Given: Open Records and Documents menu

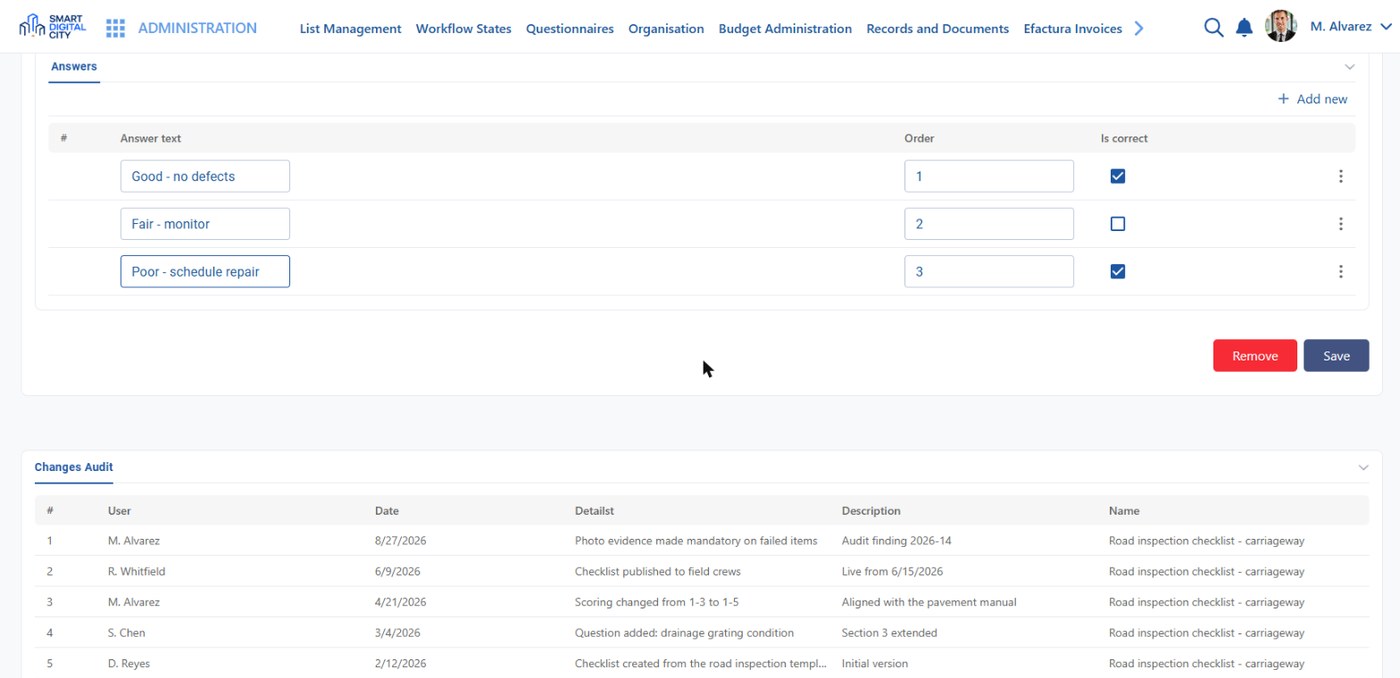Looking at the screenshot, I should tap(937, 28).
